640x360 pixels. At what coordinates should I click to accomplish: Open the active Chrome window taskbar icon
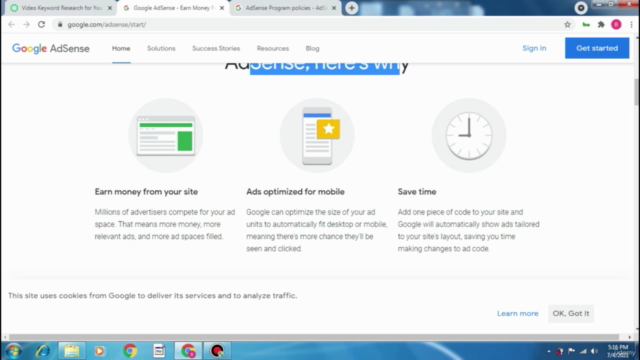tap(188, 351)
